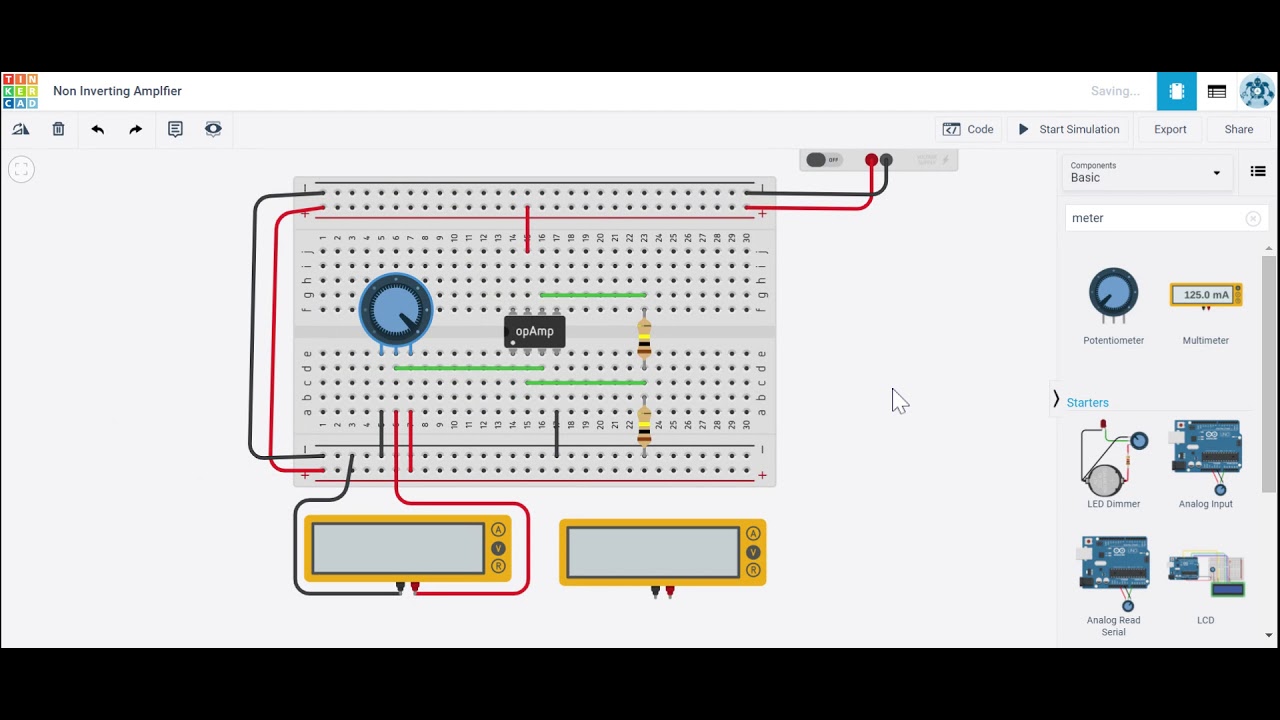This screenshot has height=720, width=1280.
Task: Open the user profile avatar
Action: tap(1257, 91)
